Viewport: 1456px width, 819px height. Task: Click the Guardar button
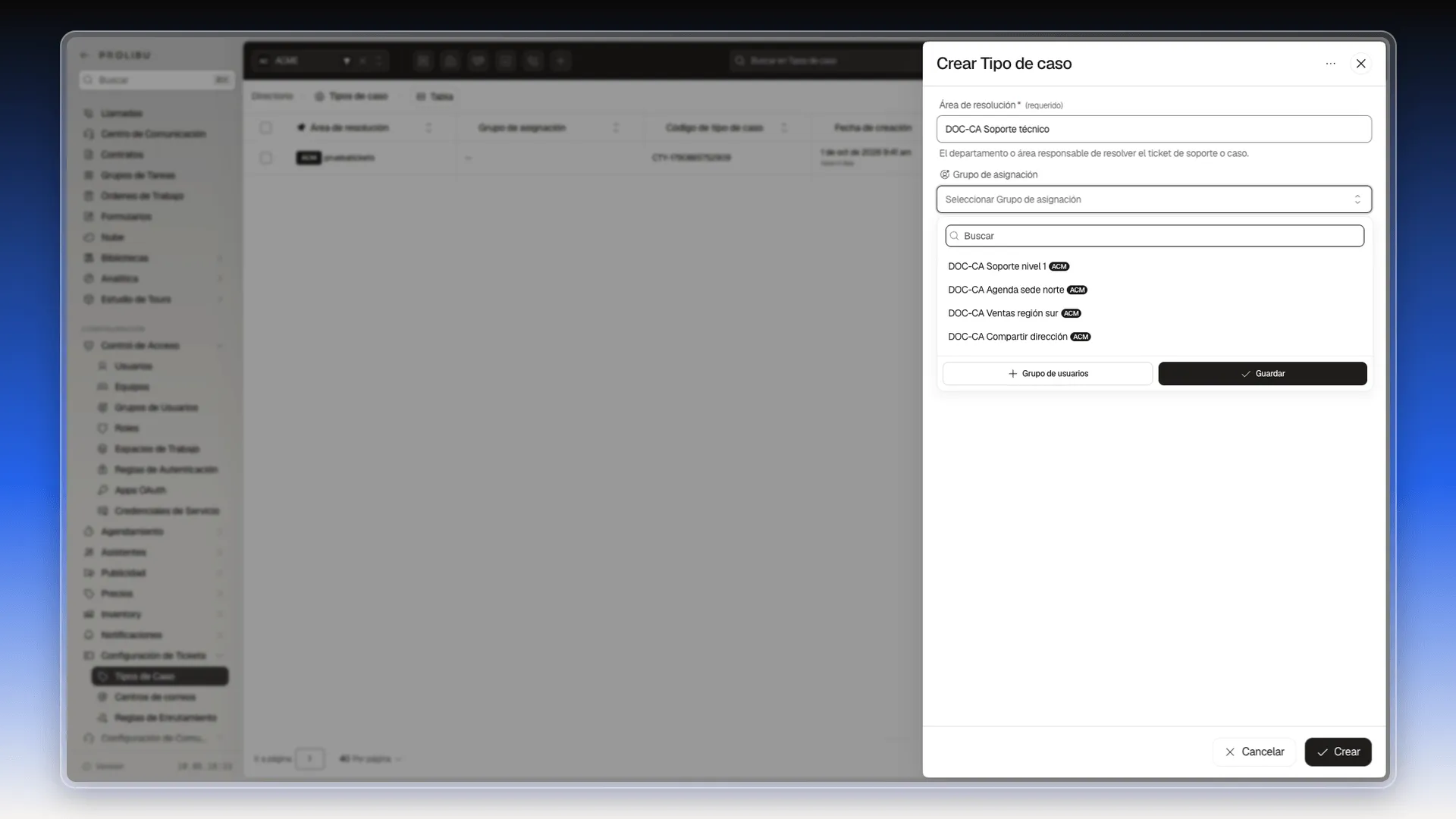coord(1262,374)
